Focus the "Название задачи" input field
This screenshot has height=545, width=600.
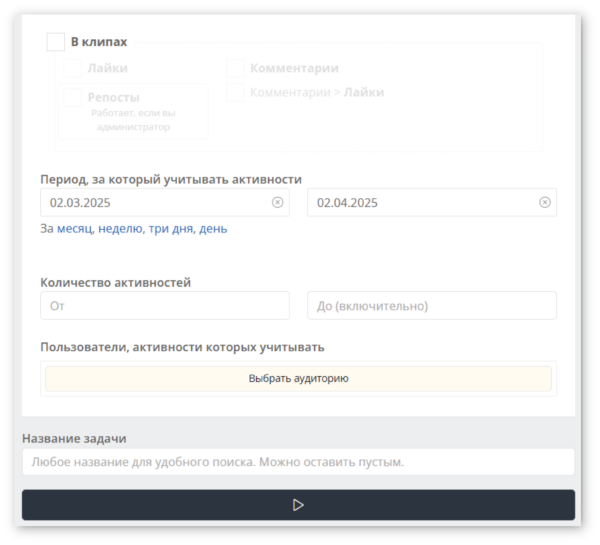[x=298, y=462]
